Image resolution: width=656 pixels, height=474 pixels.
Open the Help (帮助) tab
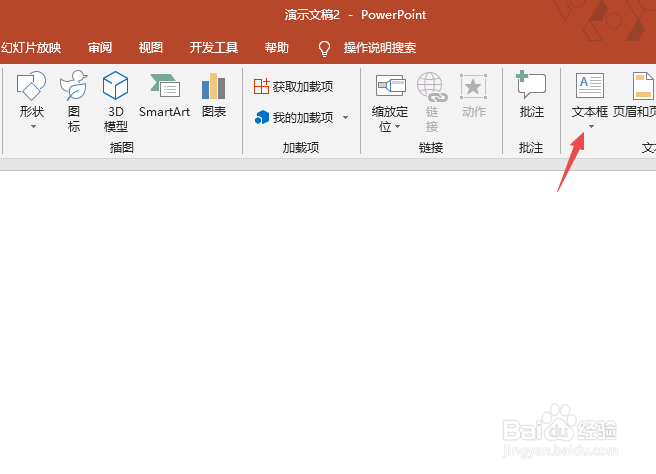pyautogui.click(x=277, y=48)
